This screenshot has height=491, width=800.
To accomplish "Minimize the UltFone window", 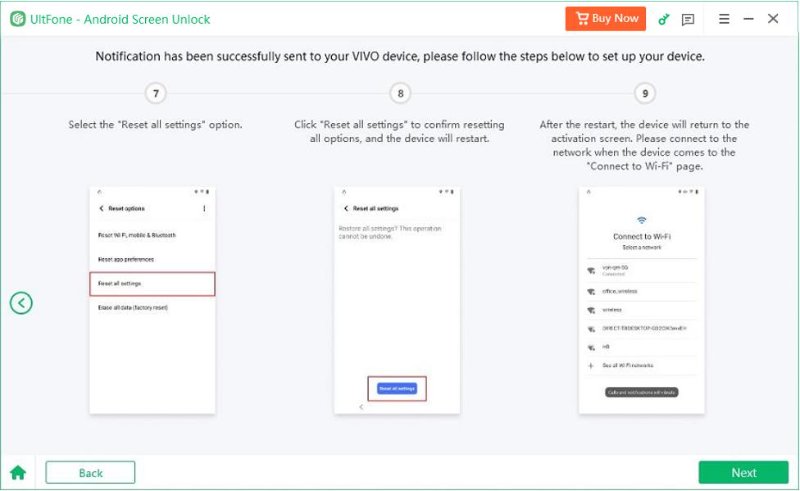I will pyautogui.click(x=748, y=19).
